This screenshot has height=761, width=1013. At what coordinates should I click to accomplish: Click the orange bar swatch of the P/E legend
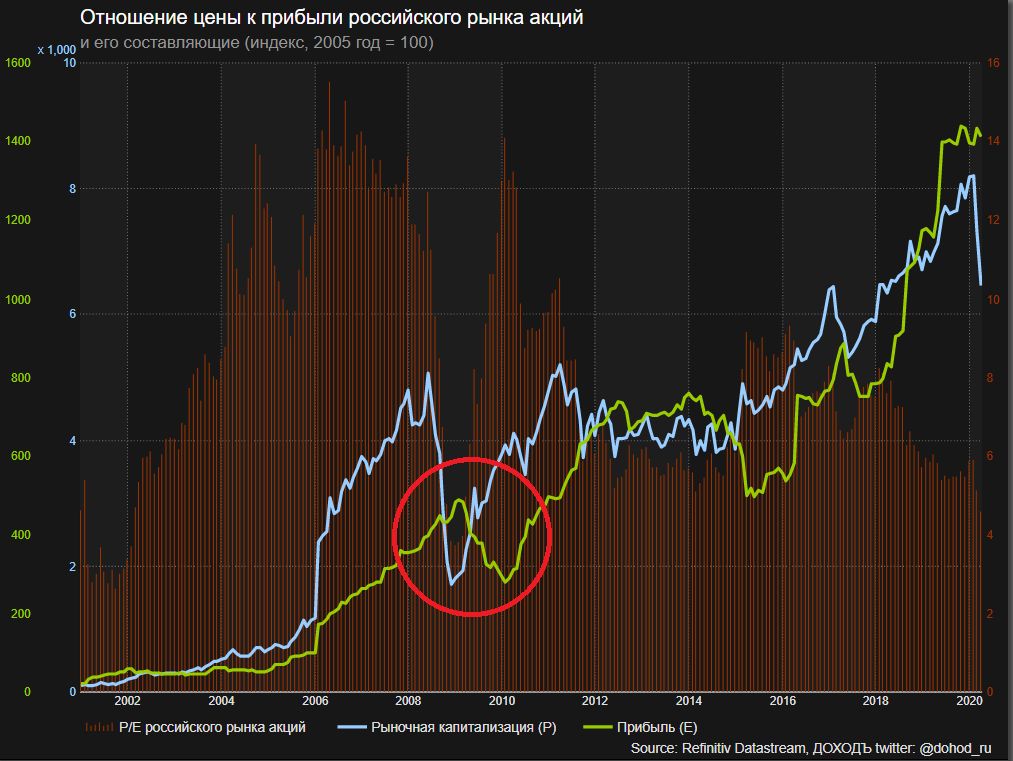pyautogui.click(x=99, y=727)
